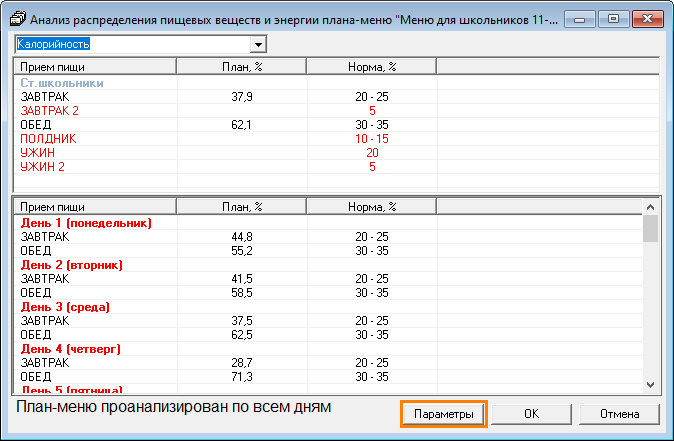Maximize the analysis window
This screenshot has width=674, height=441.
pos(612,18)
